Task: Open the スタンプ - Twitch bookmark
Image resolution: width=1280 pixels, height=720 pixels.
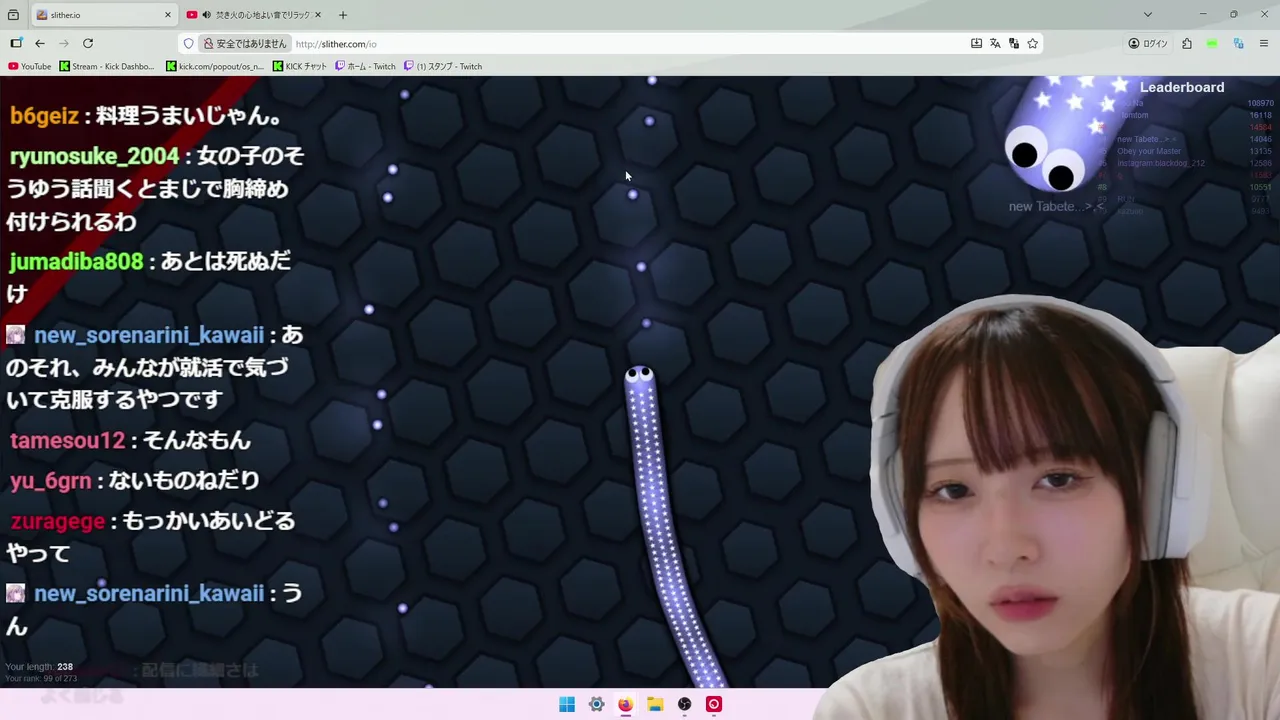Action: pyautogui.click(x=443, y=66)
